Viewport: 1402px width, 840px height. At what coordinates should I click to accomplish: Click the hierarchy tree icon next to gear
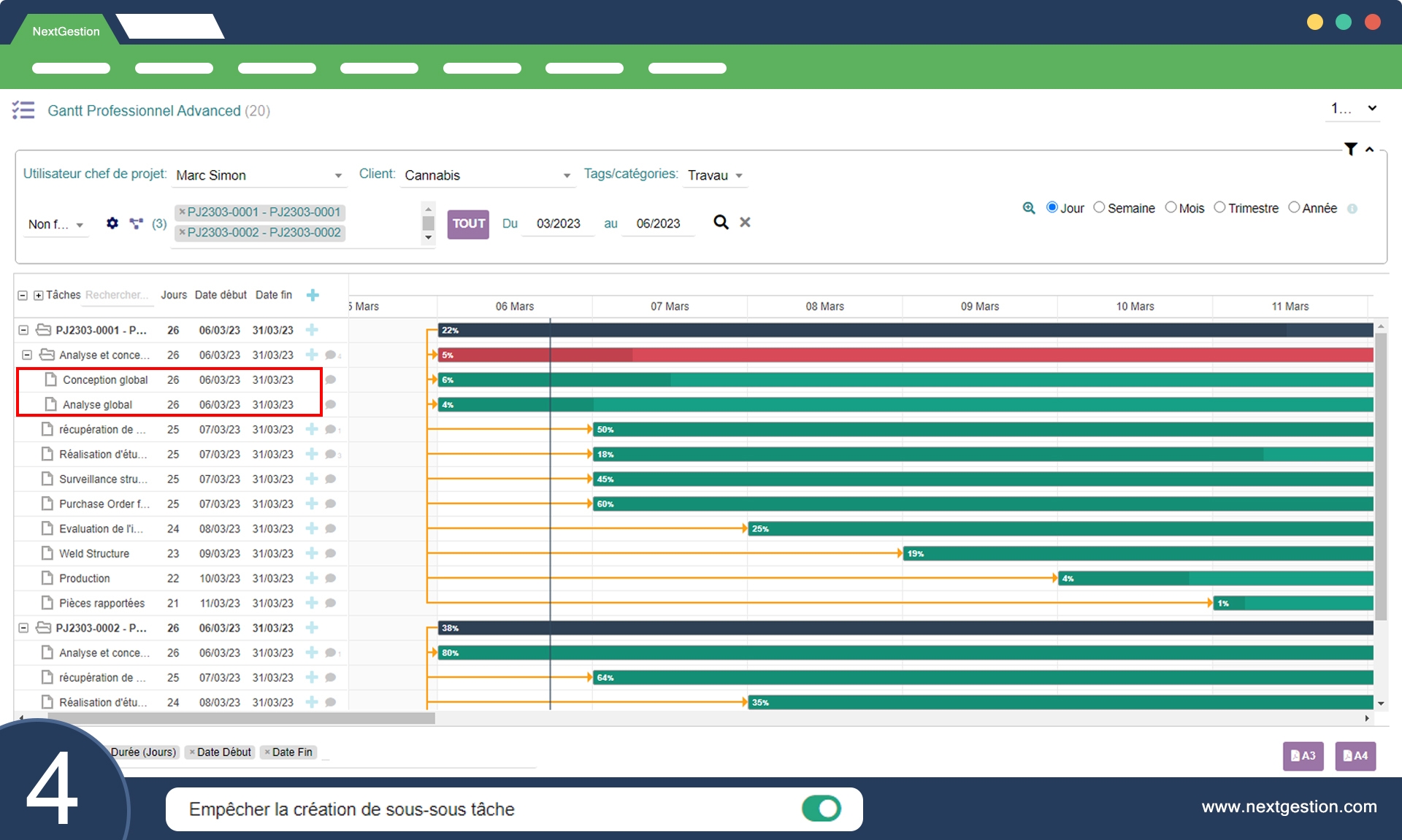tap(137, 223)
